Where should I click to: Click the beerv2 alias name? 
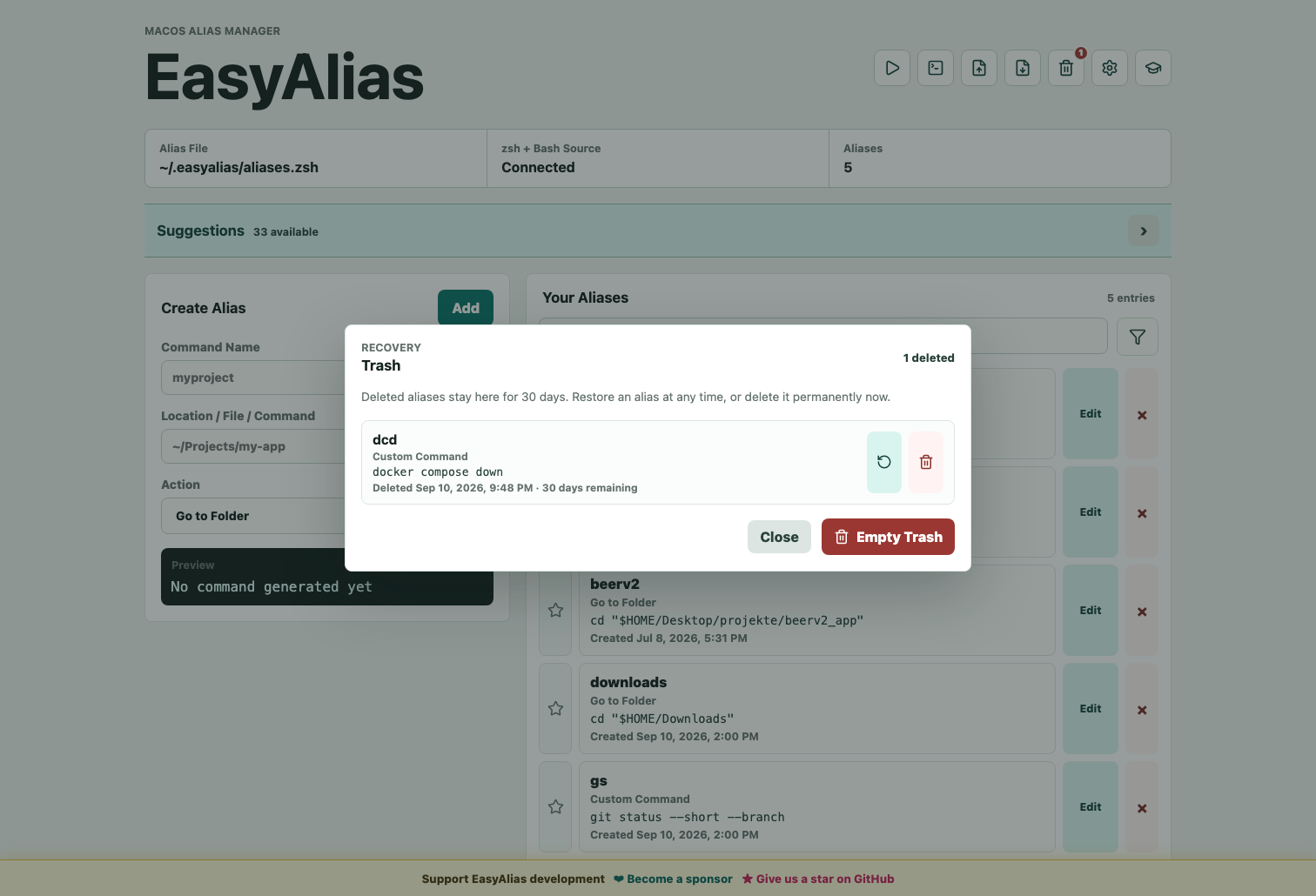pyautogui.click(x=614, y=584)
